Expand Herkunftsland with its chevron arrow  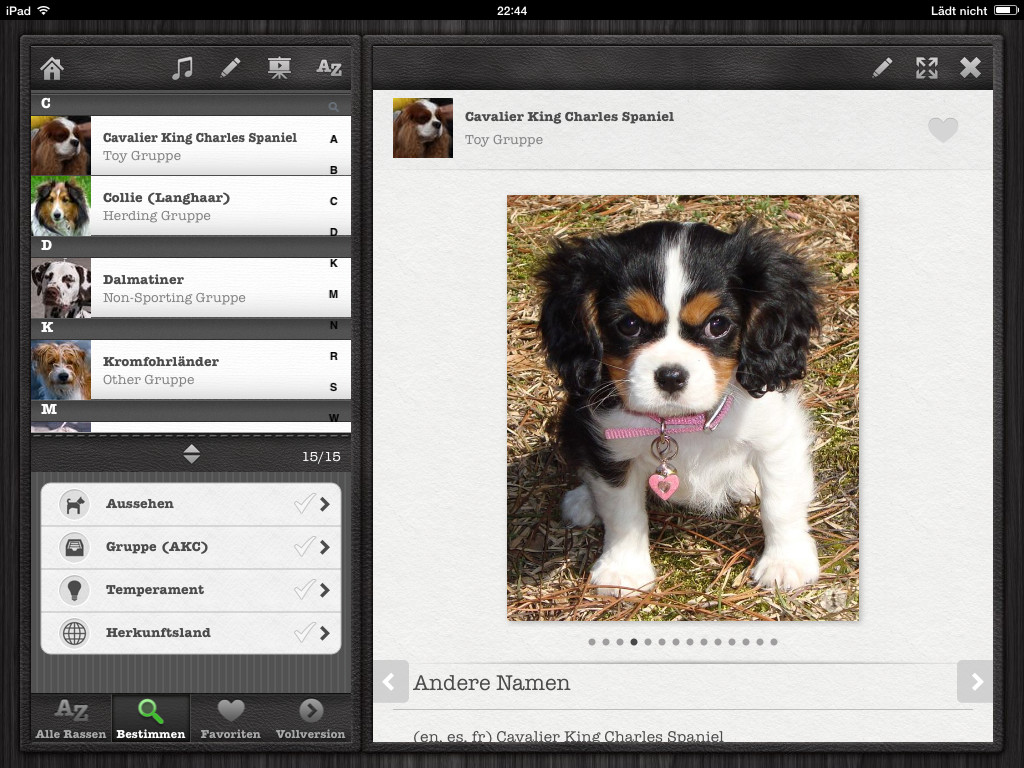[x=325, y=633]
